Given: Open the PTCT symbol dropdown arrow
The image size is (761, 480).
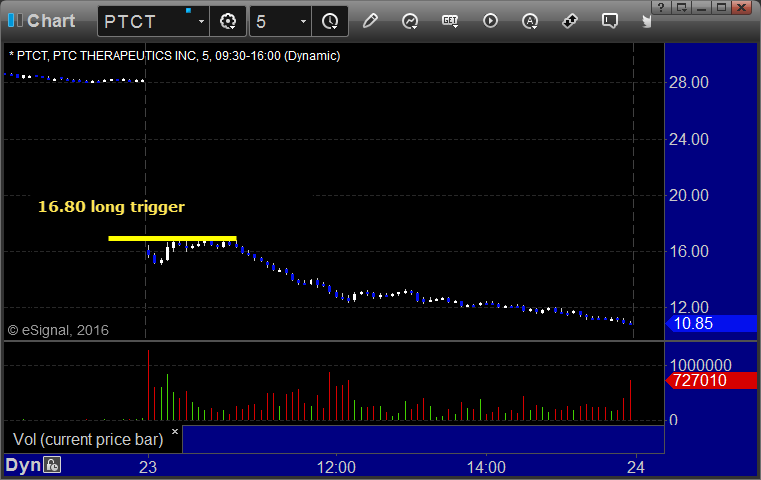Looking at the screenshot, I should [x=201, y=22].
